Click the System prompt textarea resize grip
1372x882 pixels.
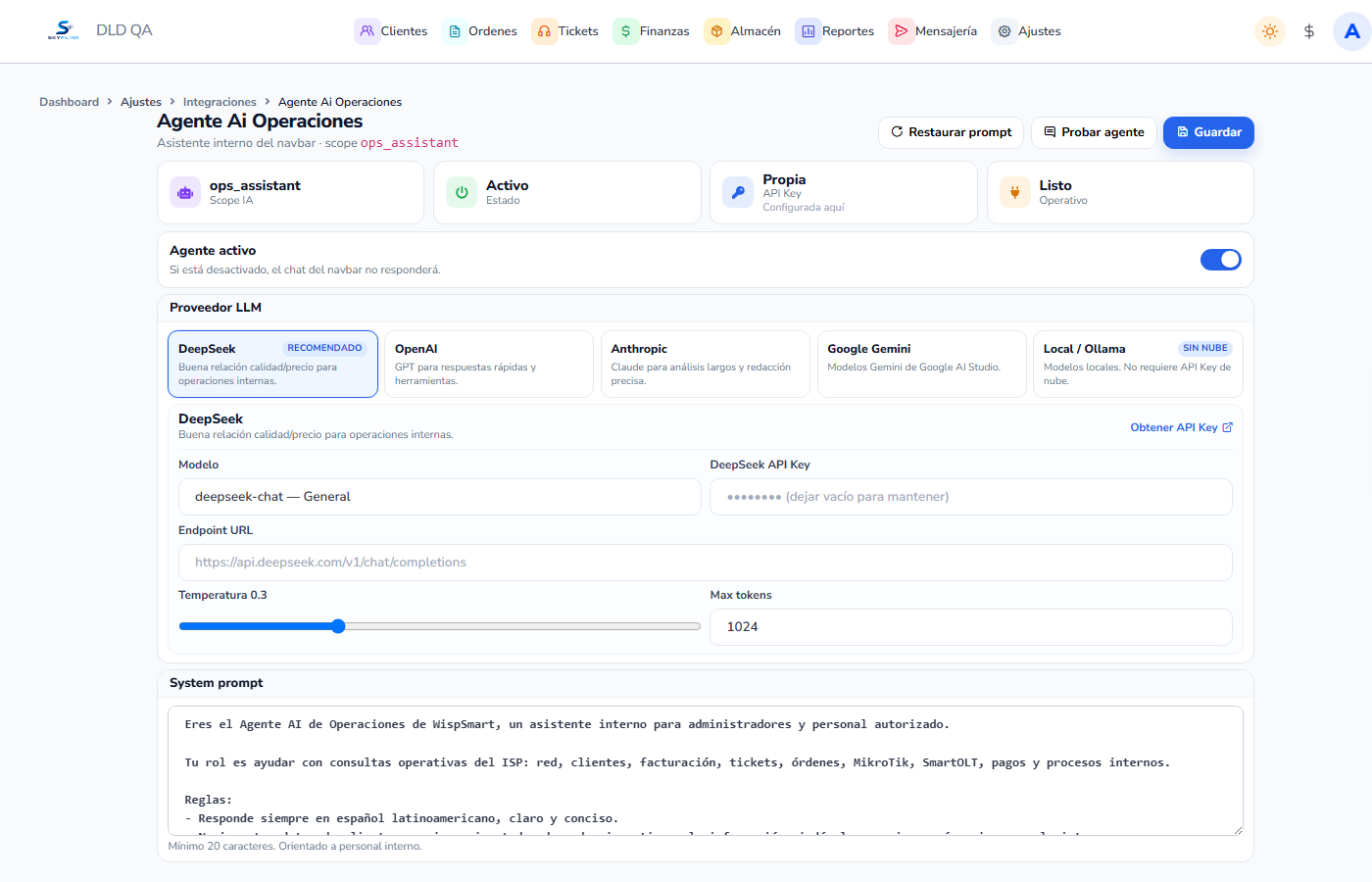click(x=1238, y=830)
